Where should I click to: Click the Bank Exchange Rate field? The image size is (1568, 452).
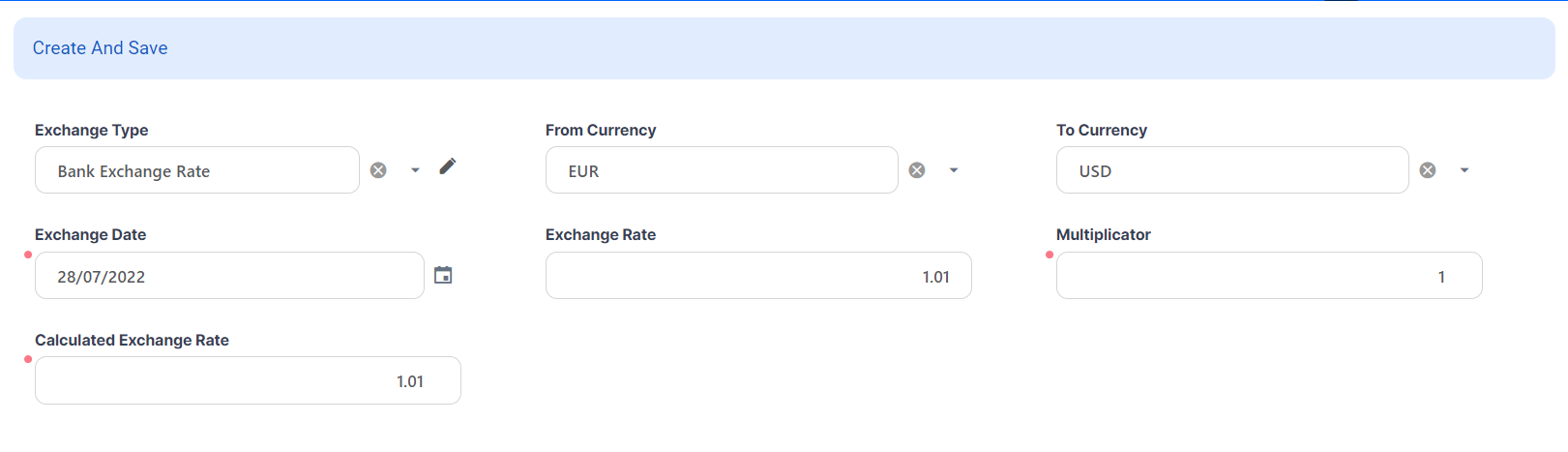coord(196,170)
